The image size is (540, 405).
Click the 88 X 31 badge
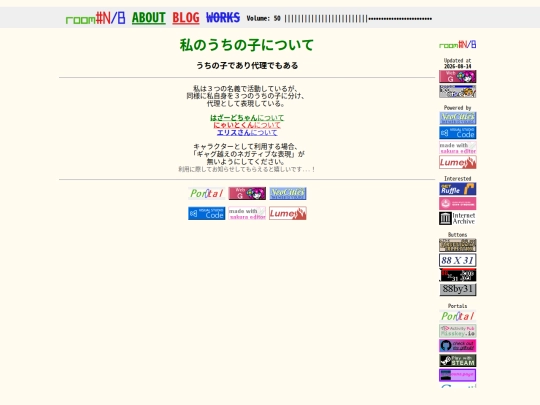pyautogui.click(x=458, y=260)
